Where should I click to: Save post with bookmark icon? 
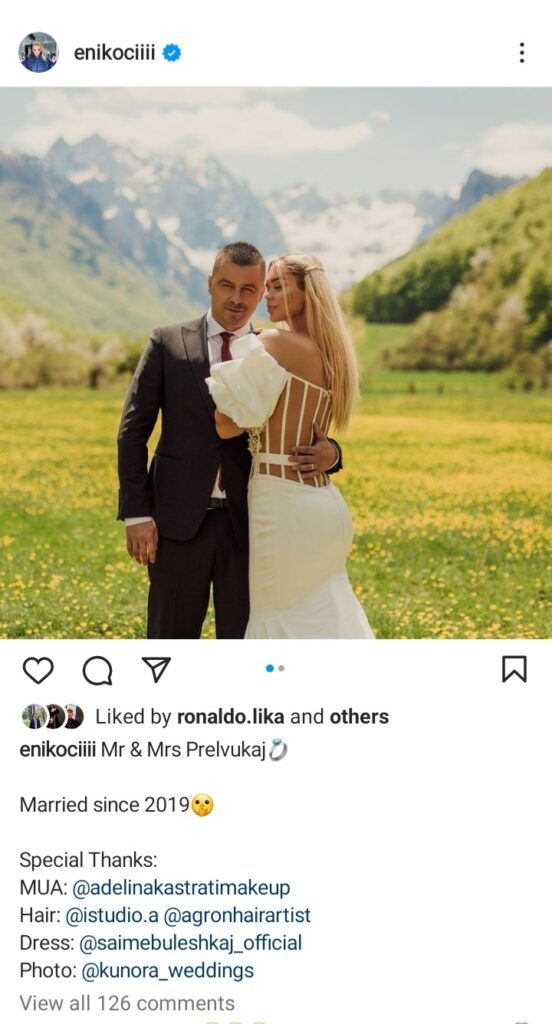(514, 669)
